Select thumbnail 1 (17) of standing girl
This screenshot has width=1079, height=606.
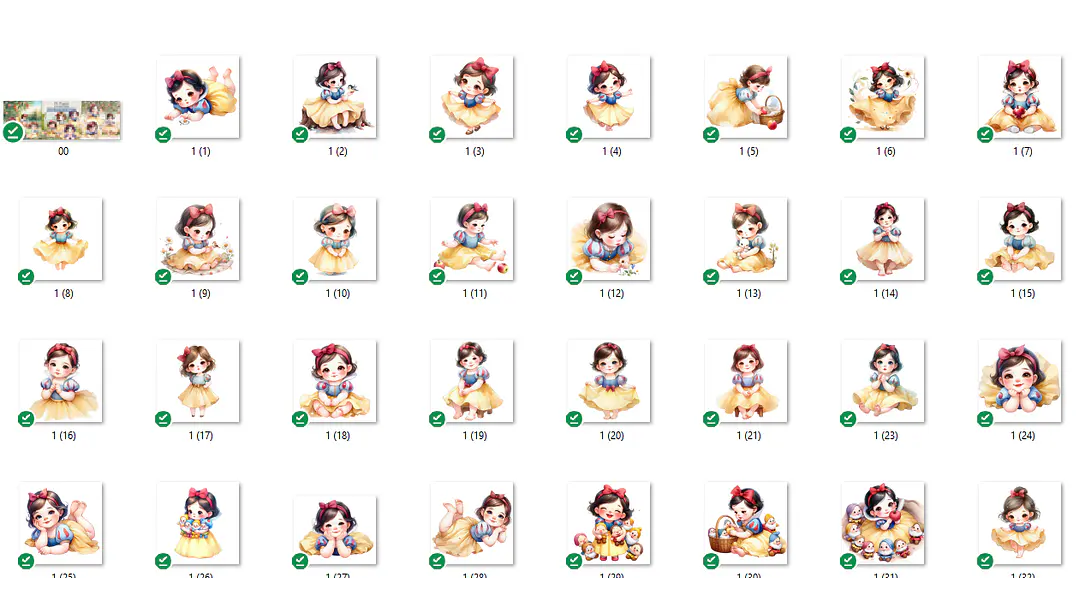click(198, 381)
